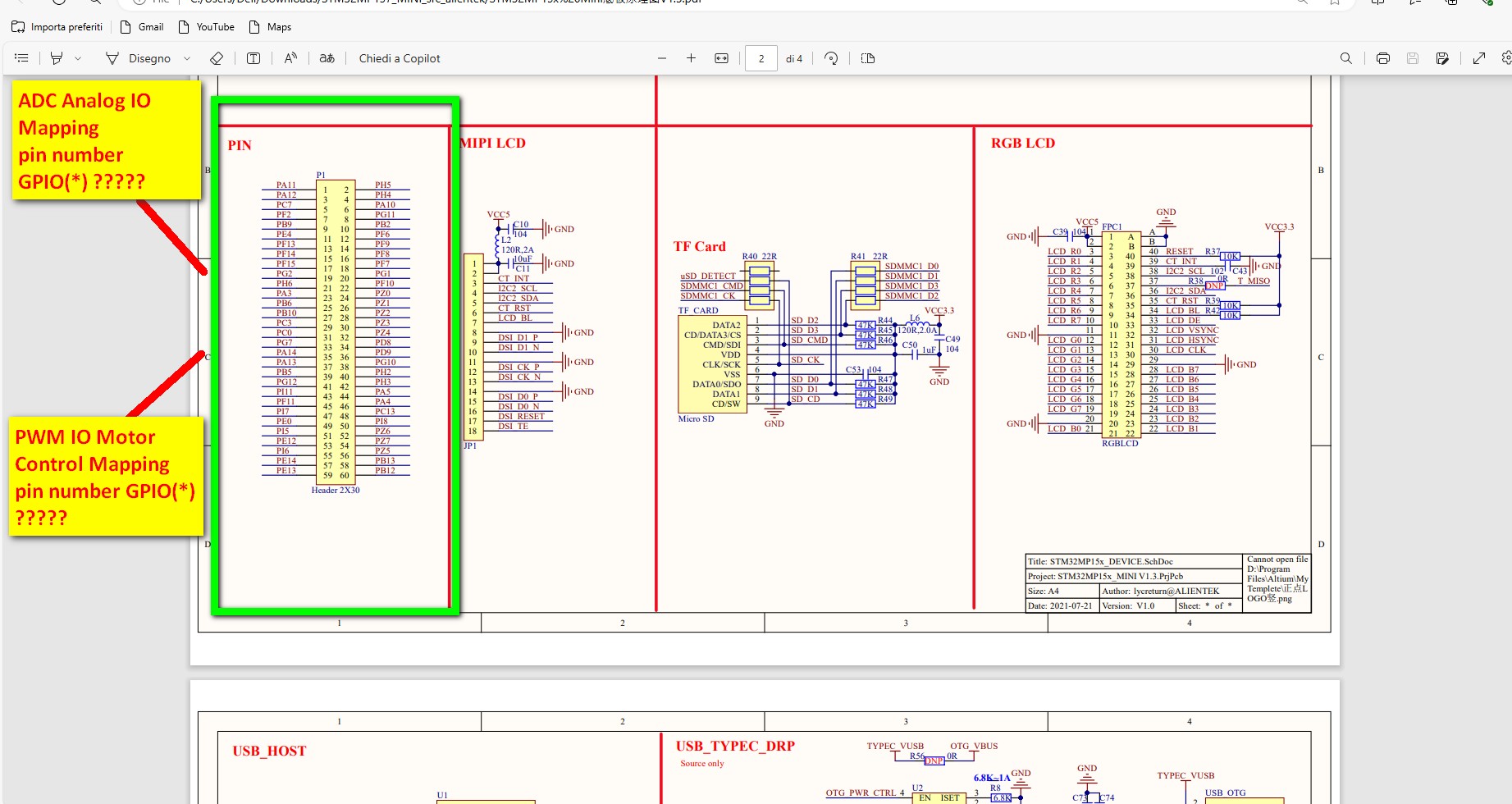Select the eraser tool
This screenshot has width=1512, height=804.
pos(217,58)
